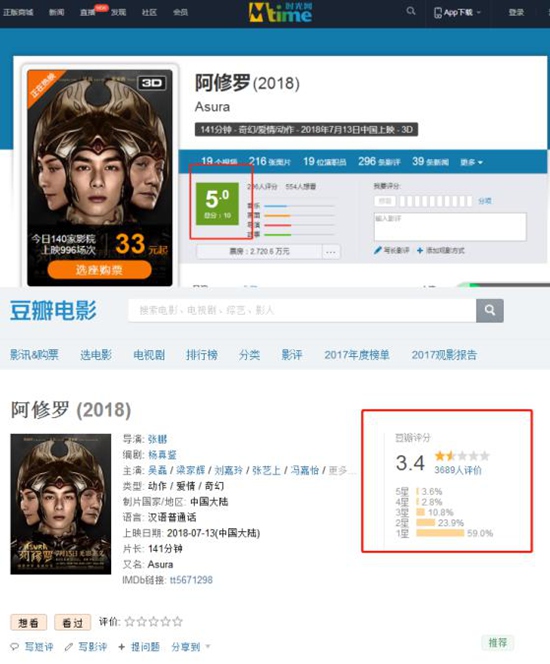Open the 216 张图片 tab
The height and width of the screenshot is (664, 550).
270,161
